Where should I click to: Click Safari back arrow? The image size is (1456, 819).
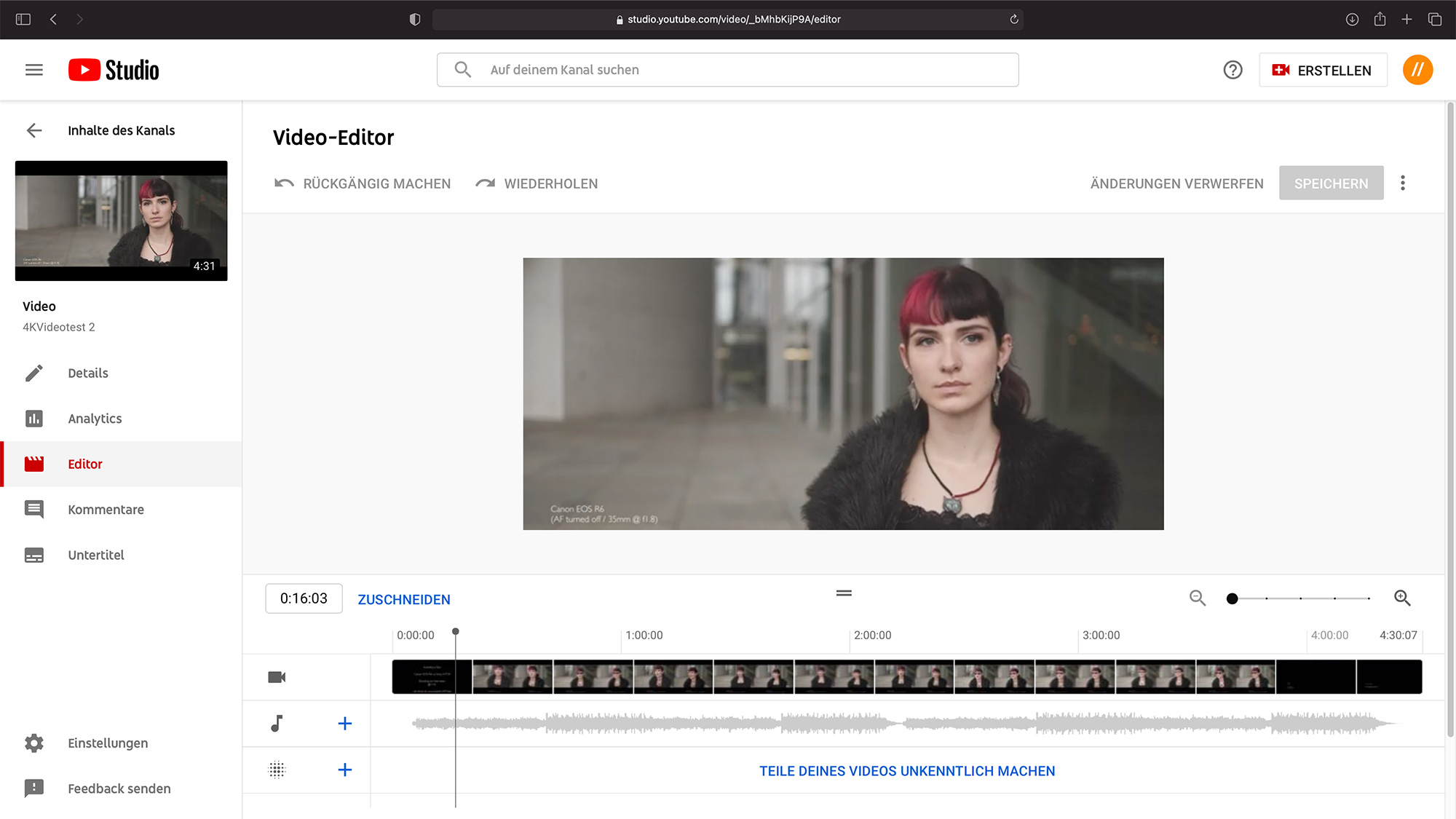(x=53, y=20)
